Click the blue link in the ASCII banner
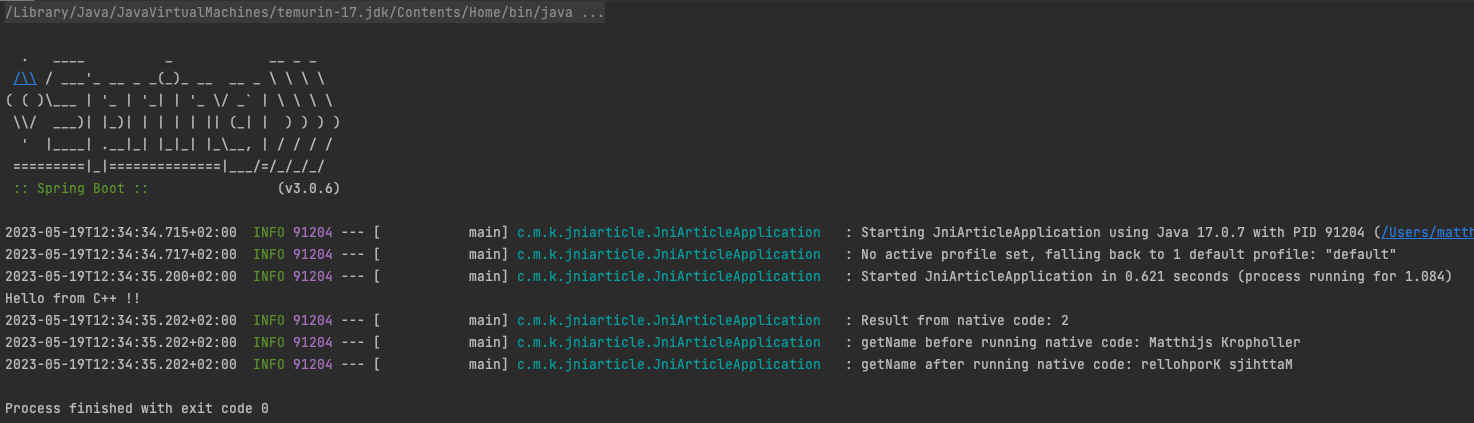The image size is (1474, 423). 25,79
